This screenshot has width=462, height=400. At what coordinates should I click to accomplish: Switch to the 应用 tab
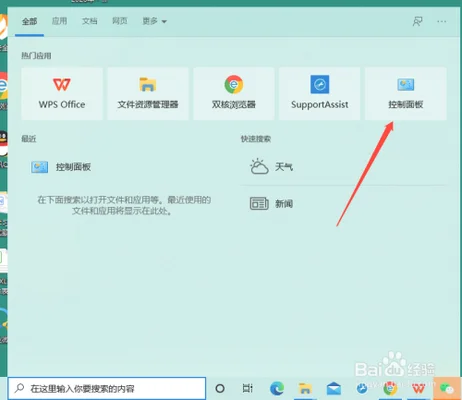tap(59, 21)
